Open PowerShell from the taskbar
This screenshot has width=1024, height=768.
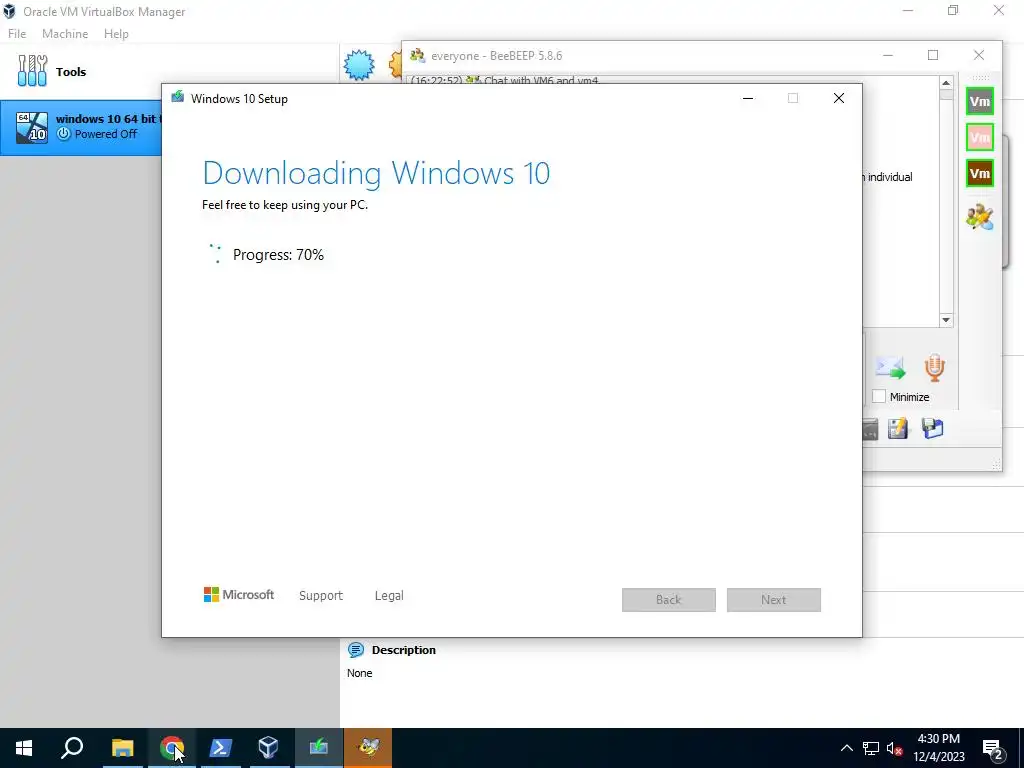click(220, 748)
